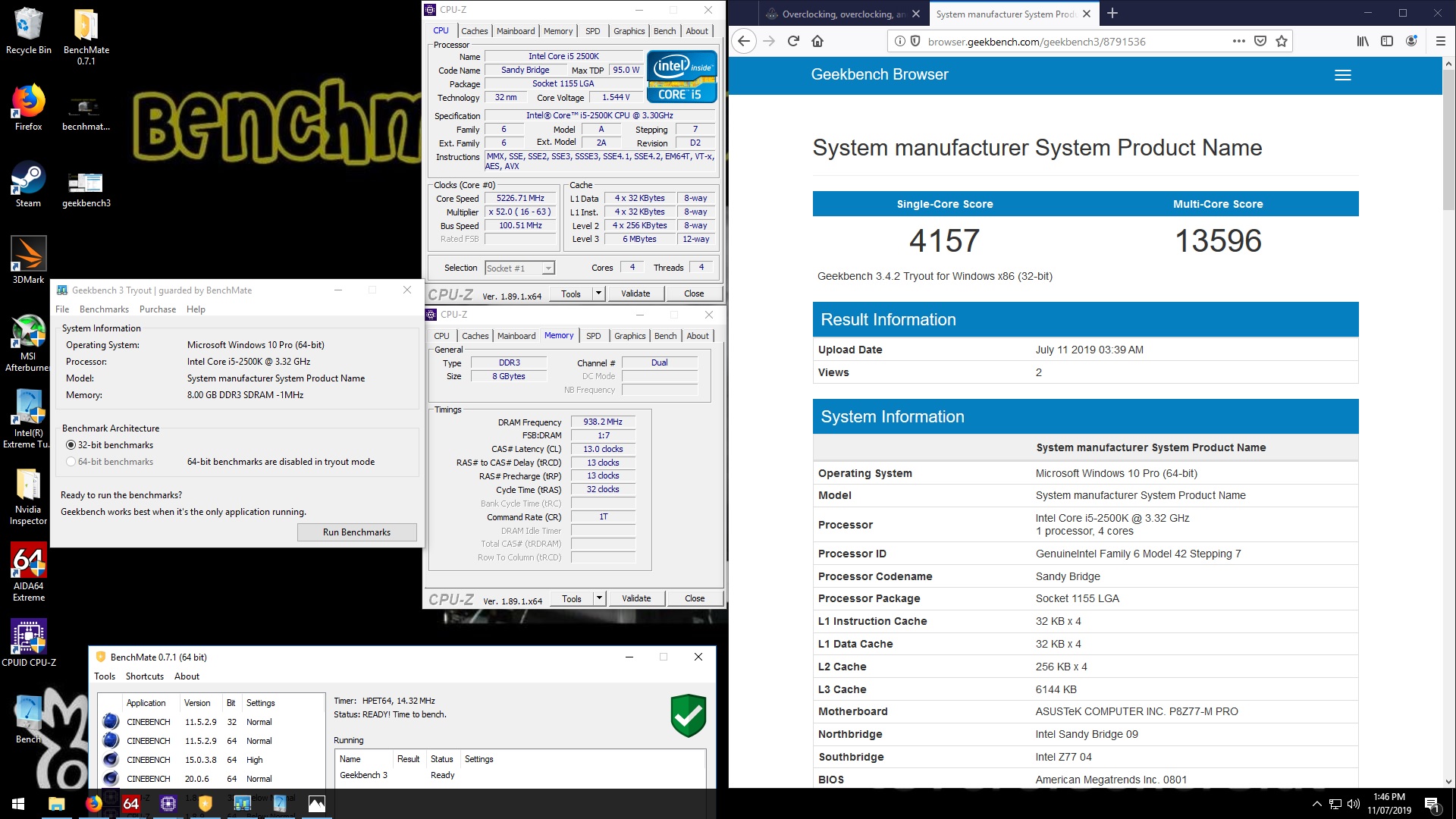
Task: Select CPUID CPU-Z desktop icon
Action: [x=28, y=643]
